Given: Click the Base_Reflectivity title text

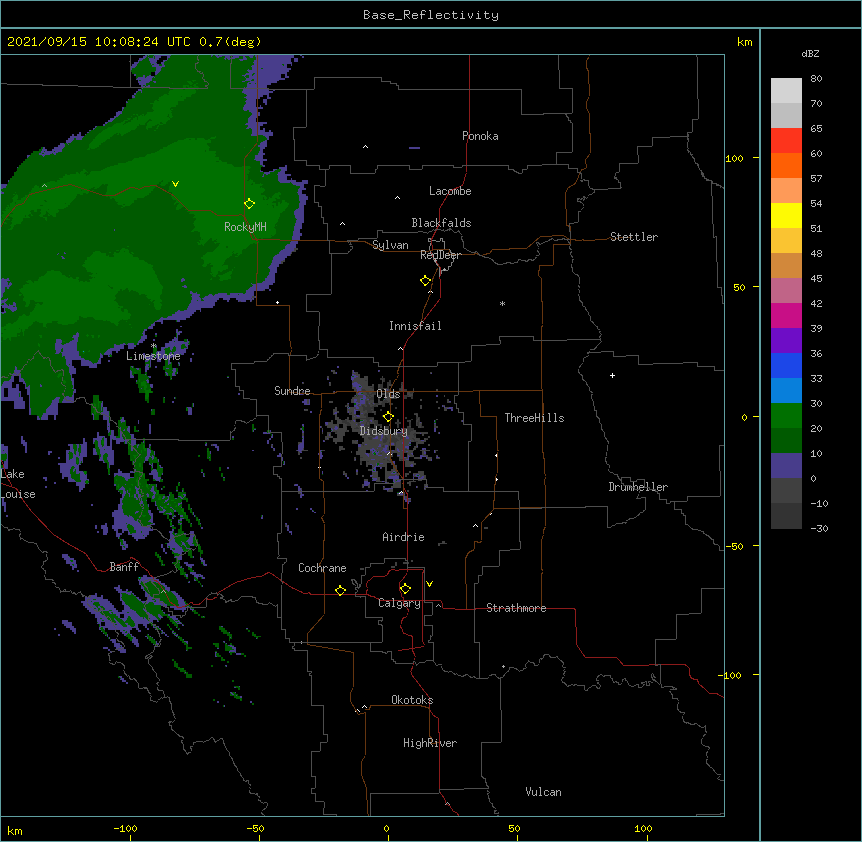Looking at the screenshot, I should pos(431,15).
